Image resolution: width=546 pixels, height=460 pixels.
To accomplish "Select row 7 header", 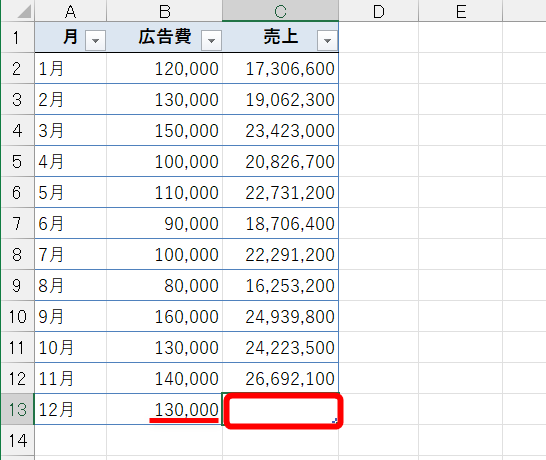I will coord(17,223).
